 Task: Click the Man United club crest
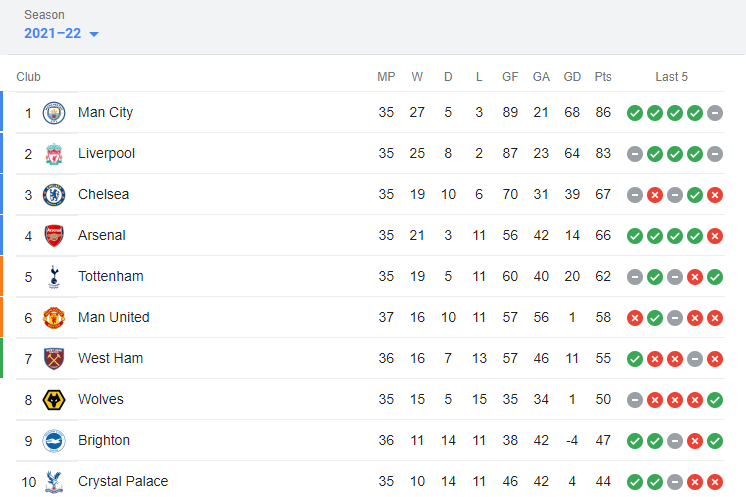click(54, 318)
